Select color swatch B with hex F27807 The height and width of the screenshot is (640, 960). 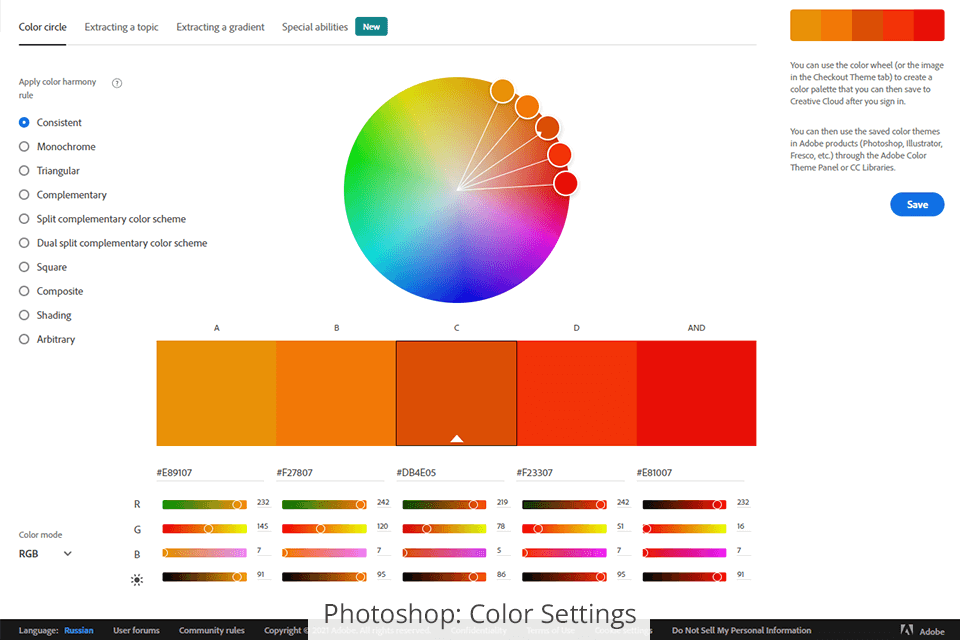pos(336,393)
